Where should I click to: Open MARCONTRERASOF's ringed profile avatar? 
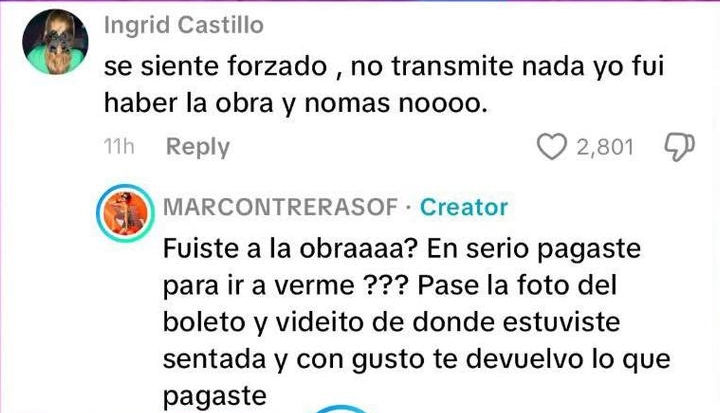tap(125, 213)
